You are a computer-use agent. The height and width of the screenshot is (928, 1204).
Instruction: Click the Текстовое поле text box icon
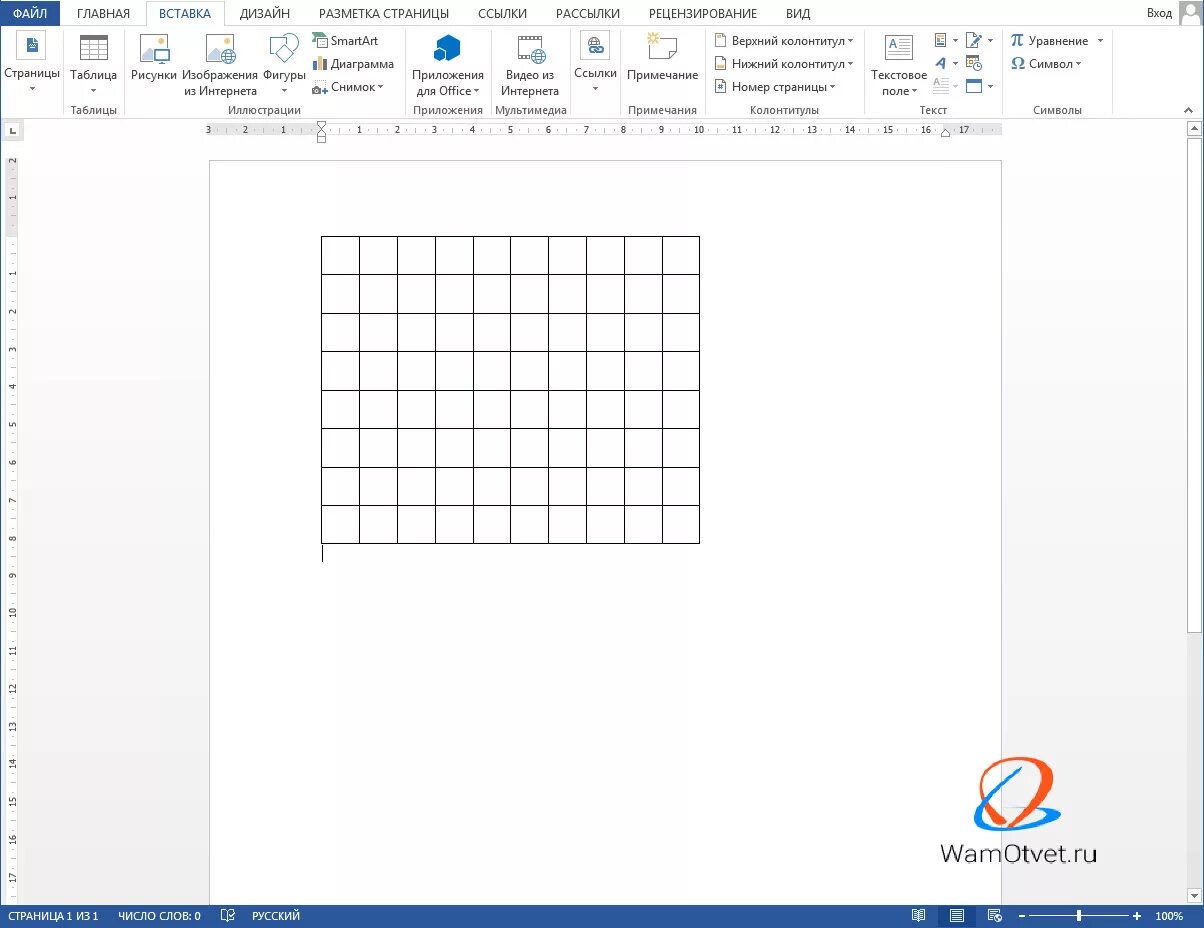tap(899, 48)
